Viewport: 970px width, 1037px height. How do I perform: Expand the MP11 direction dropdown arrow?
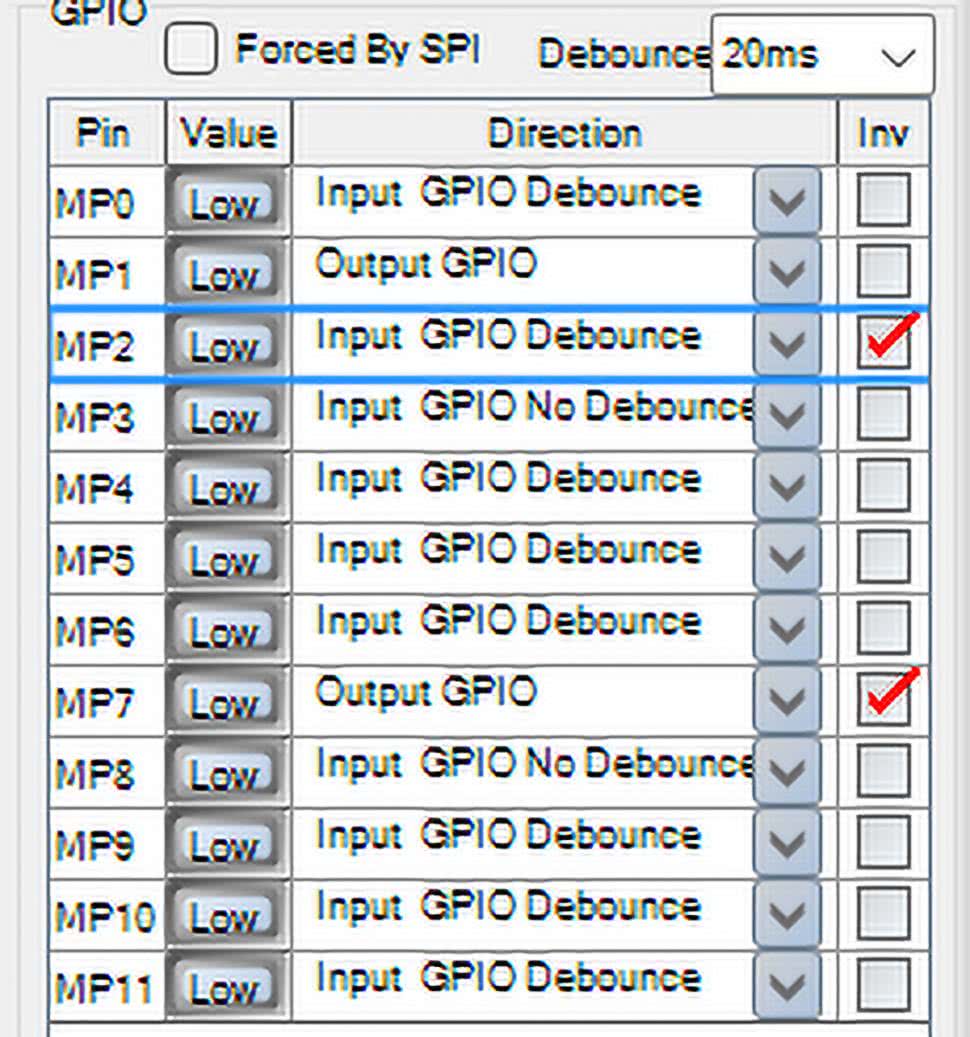(787, 986)
